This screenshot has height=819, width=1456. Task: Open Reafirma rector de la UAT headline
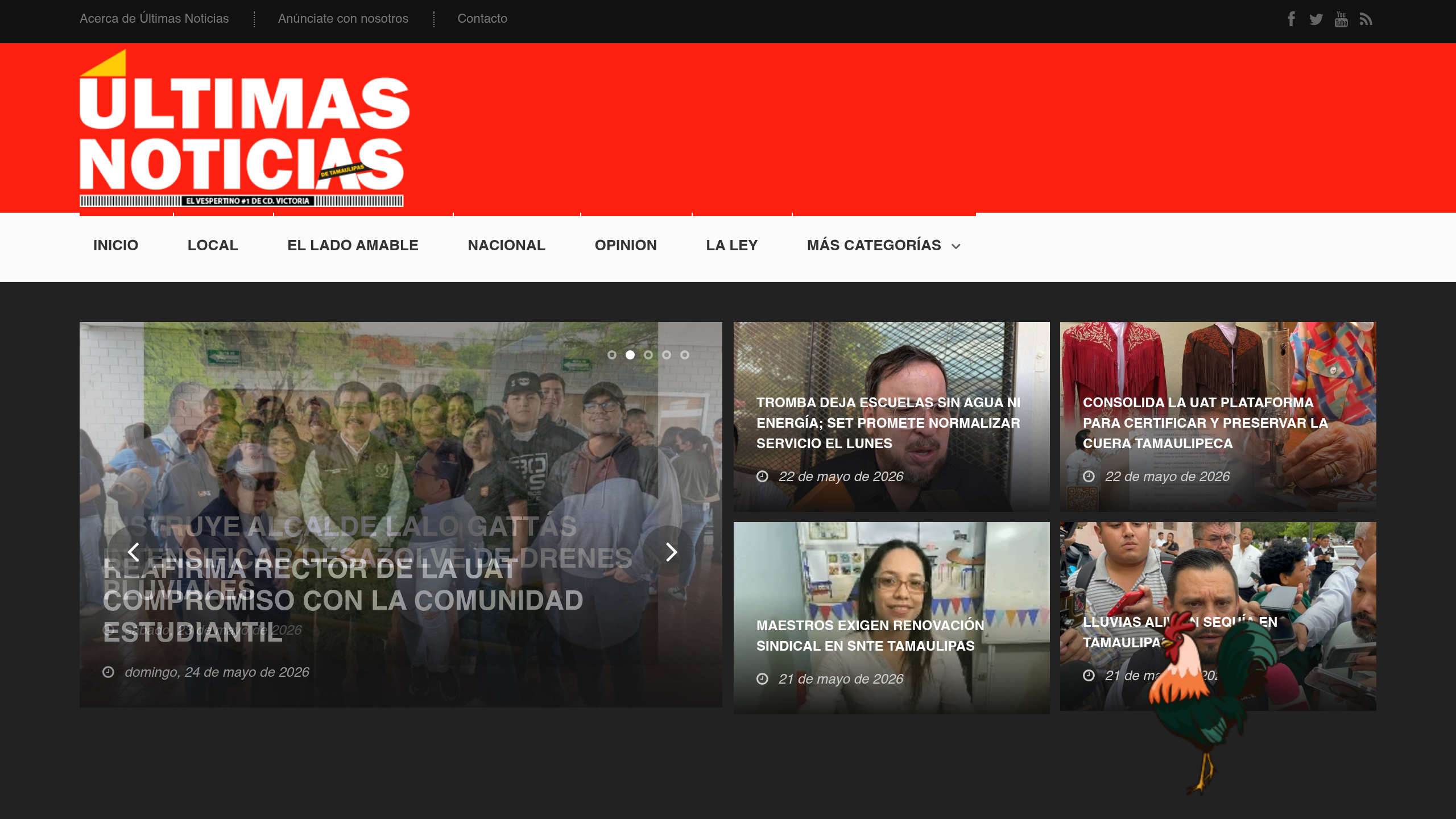click(x=343, y=601)
